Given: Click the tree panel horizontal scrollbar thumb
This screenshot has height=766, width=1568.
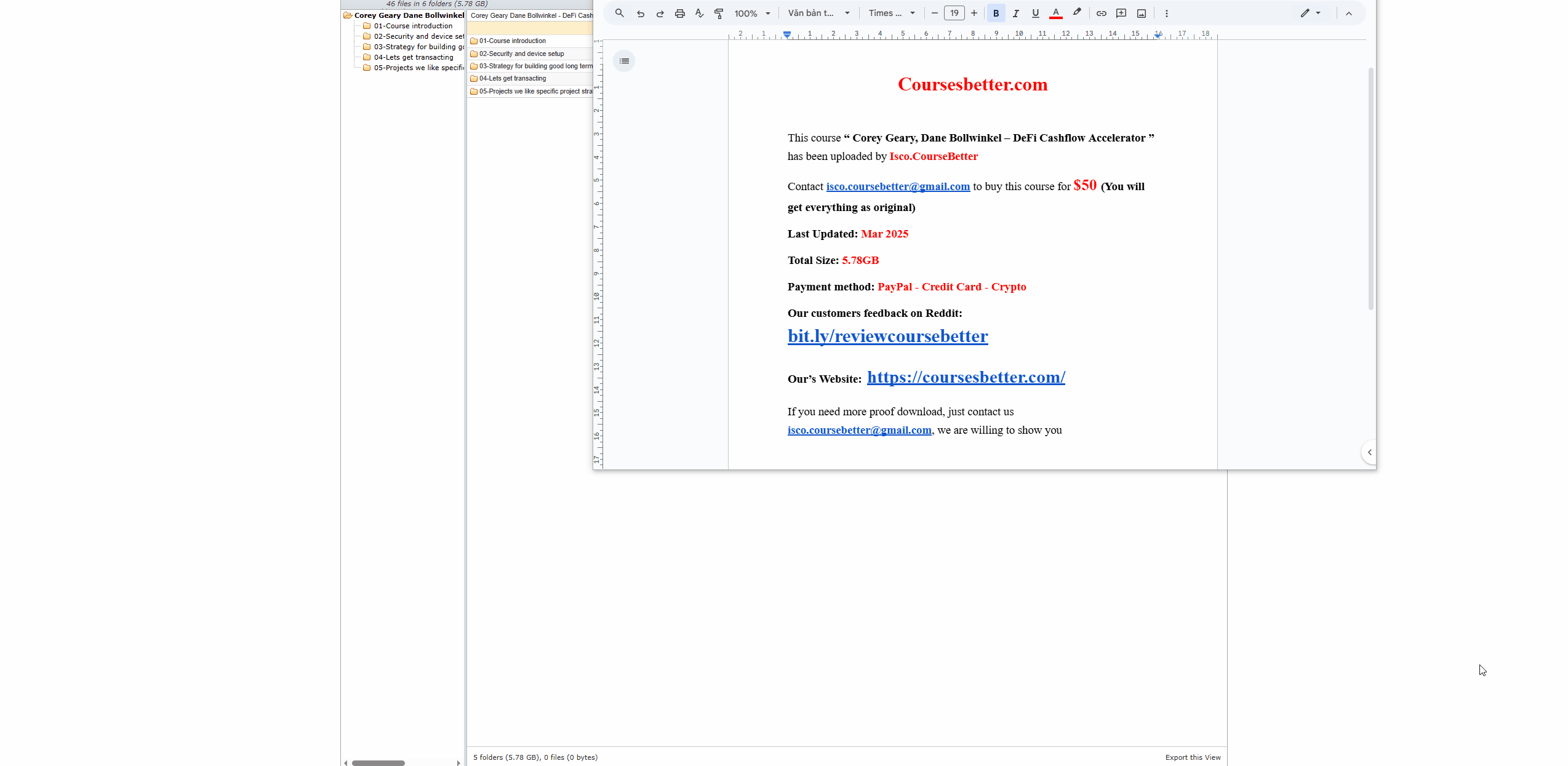Looking at the screenshot, I should [378, 763].
